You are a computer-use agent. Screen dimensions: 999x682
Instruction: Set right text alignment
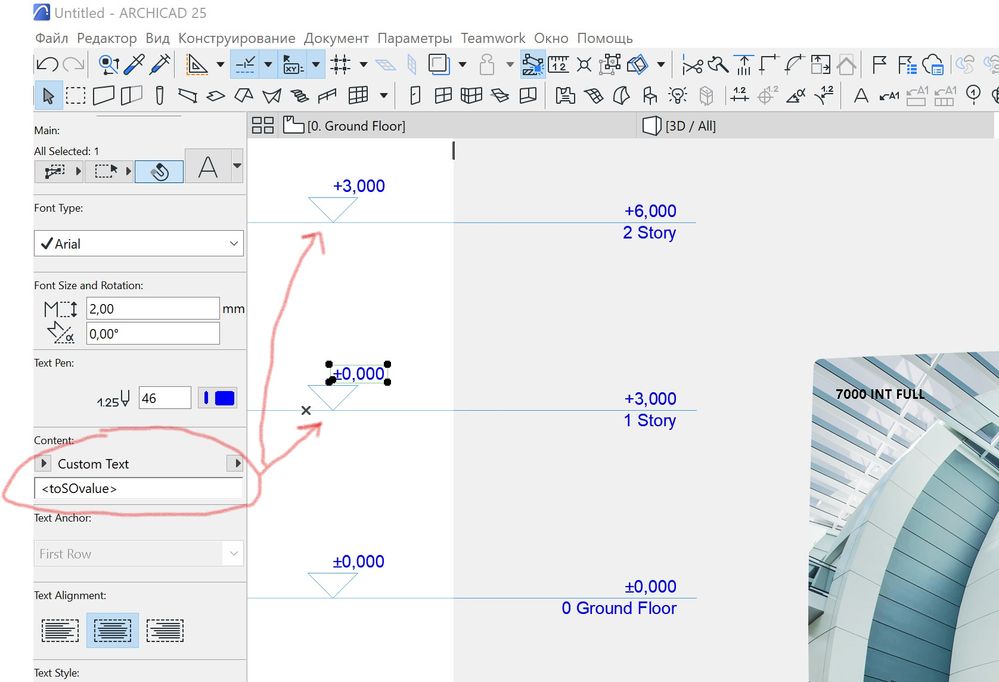click(x=164, y=630)
